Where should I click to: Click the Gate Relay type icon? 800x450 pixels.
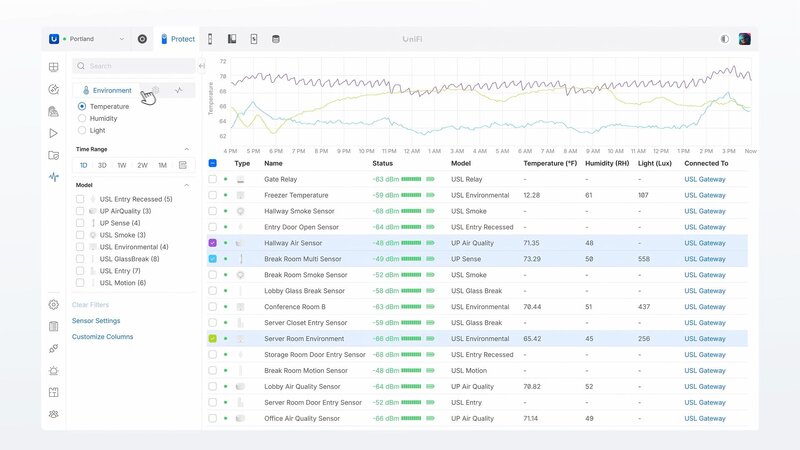tap(240, 179)
